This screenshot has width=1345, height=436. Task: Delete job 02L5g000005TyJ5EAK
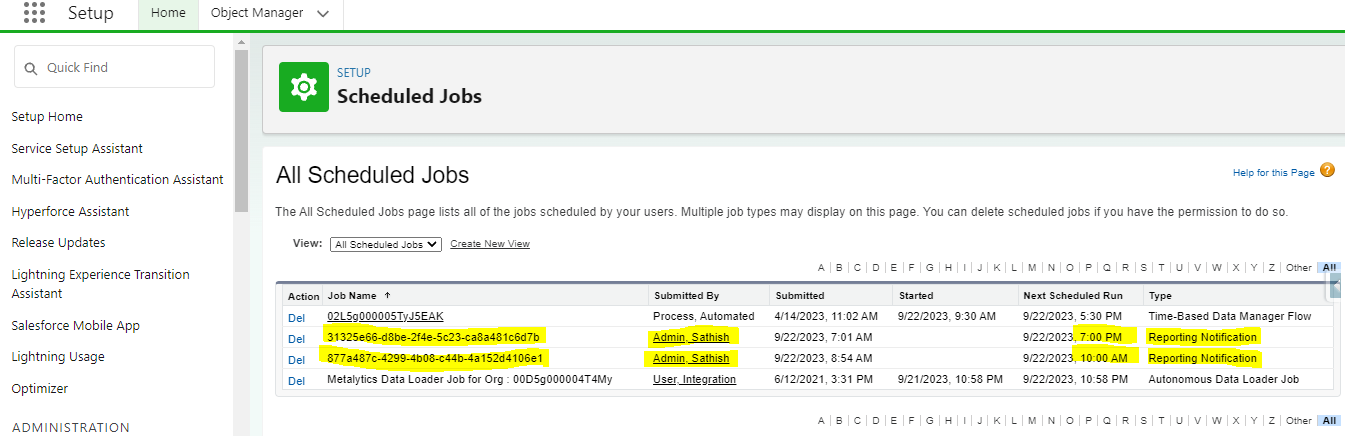[296, 317]
